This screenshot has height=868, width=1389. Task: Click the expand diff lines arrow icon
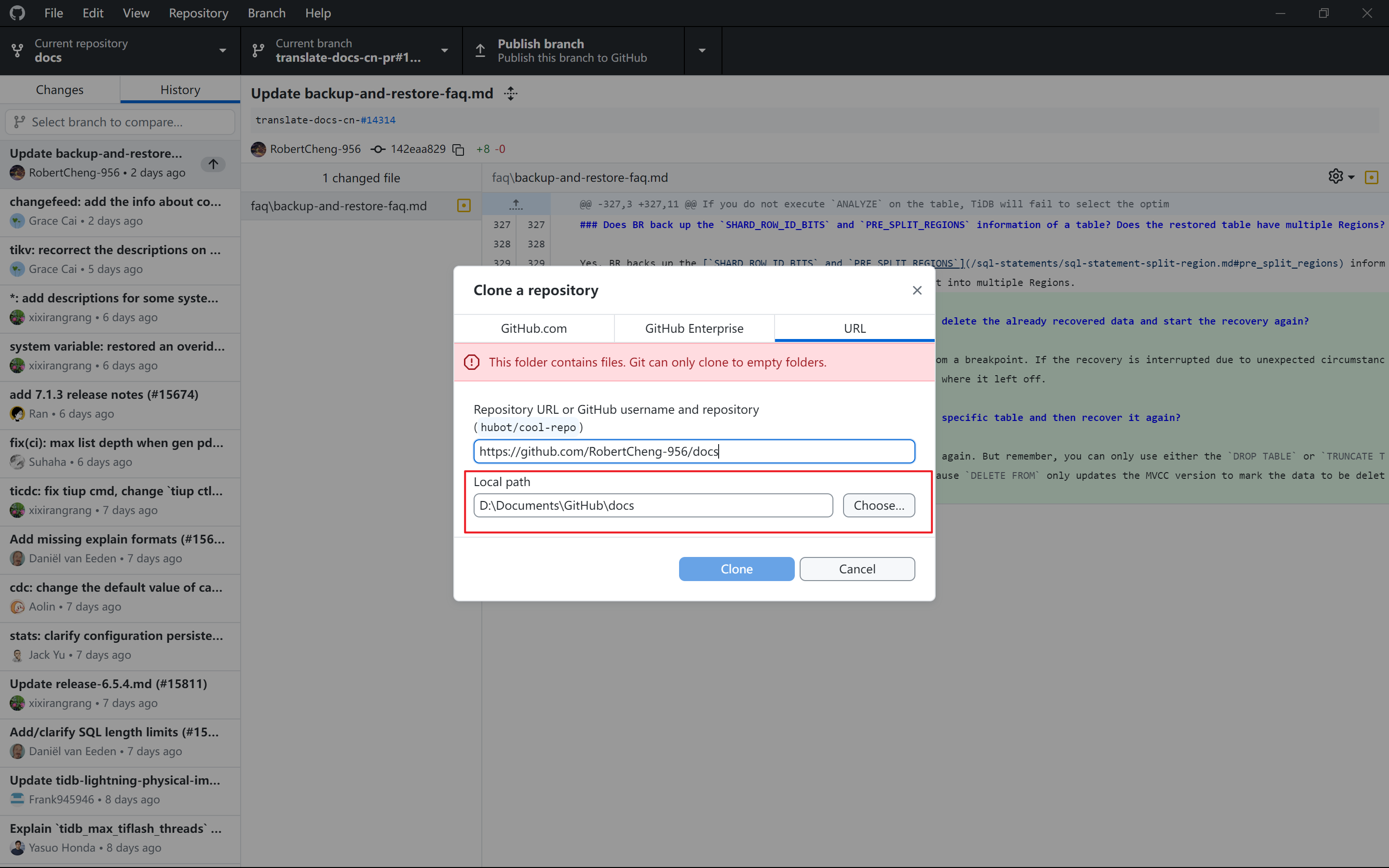tap(516, 204)
